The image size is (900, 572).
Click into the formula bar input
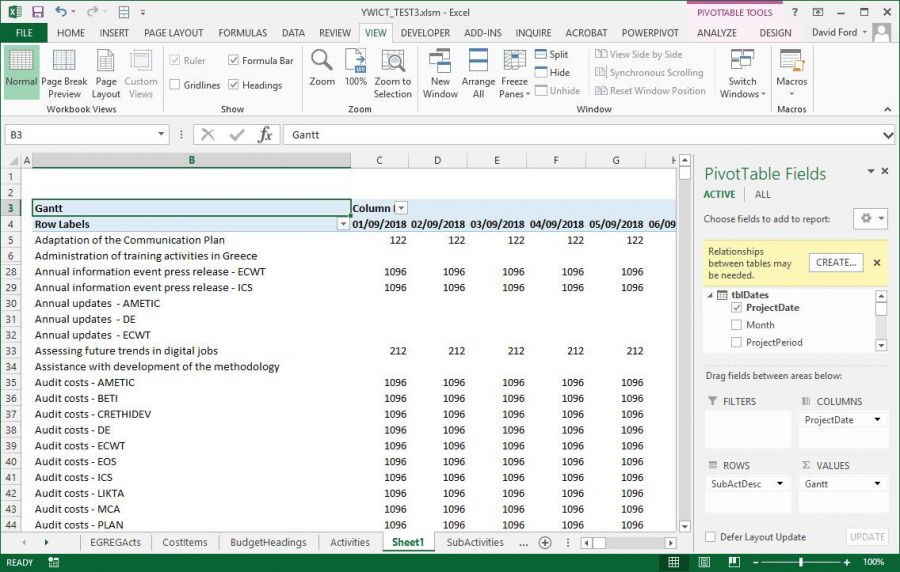point(583,135)
